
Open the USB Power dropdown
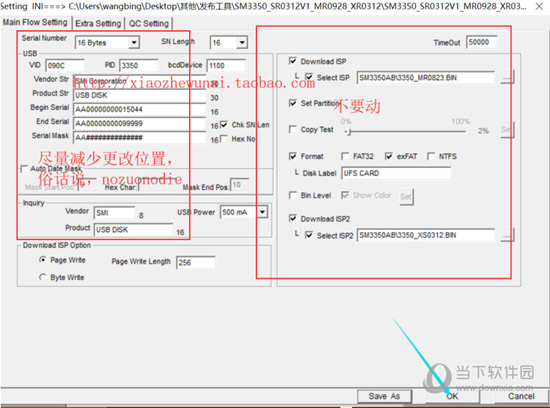click(262, 212)
